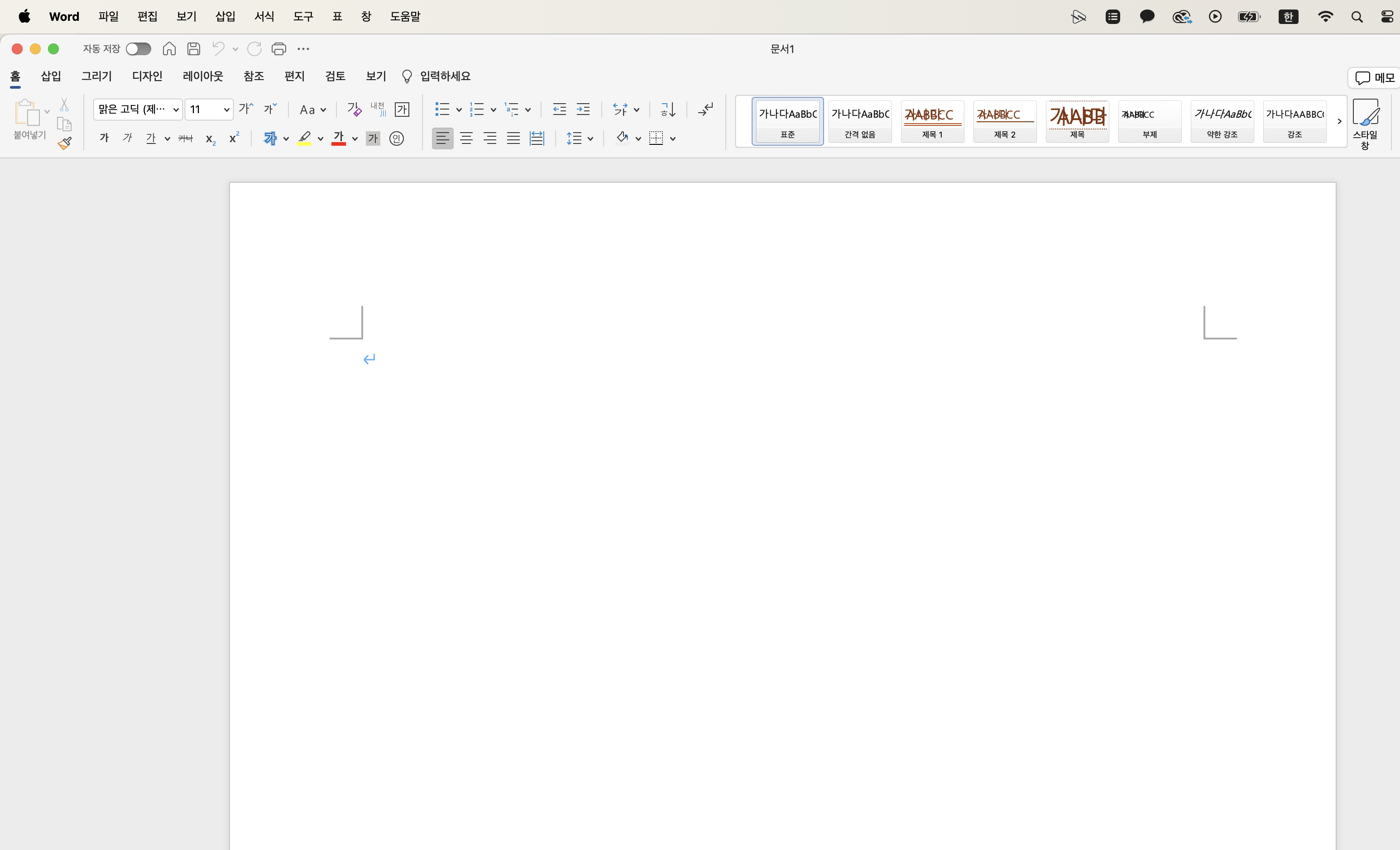Expand the line spacing options
This screenshot has height=850, width=1400.
590,138
